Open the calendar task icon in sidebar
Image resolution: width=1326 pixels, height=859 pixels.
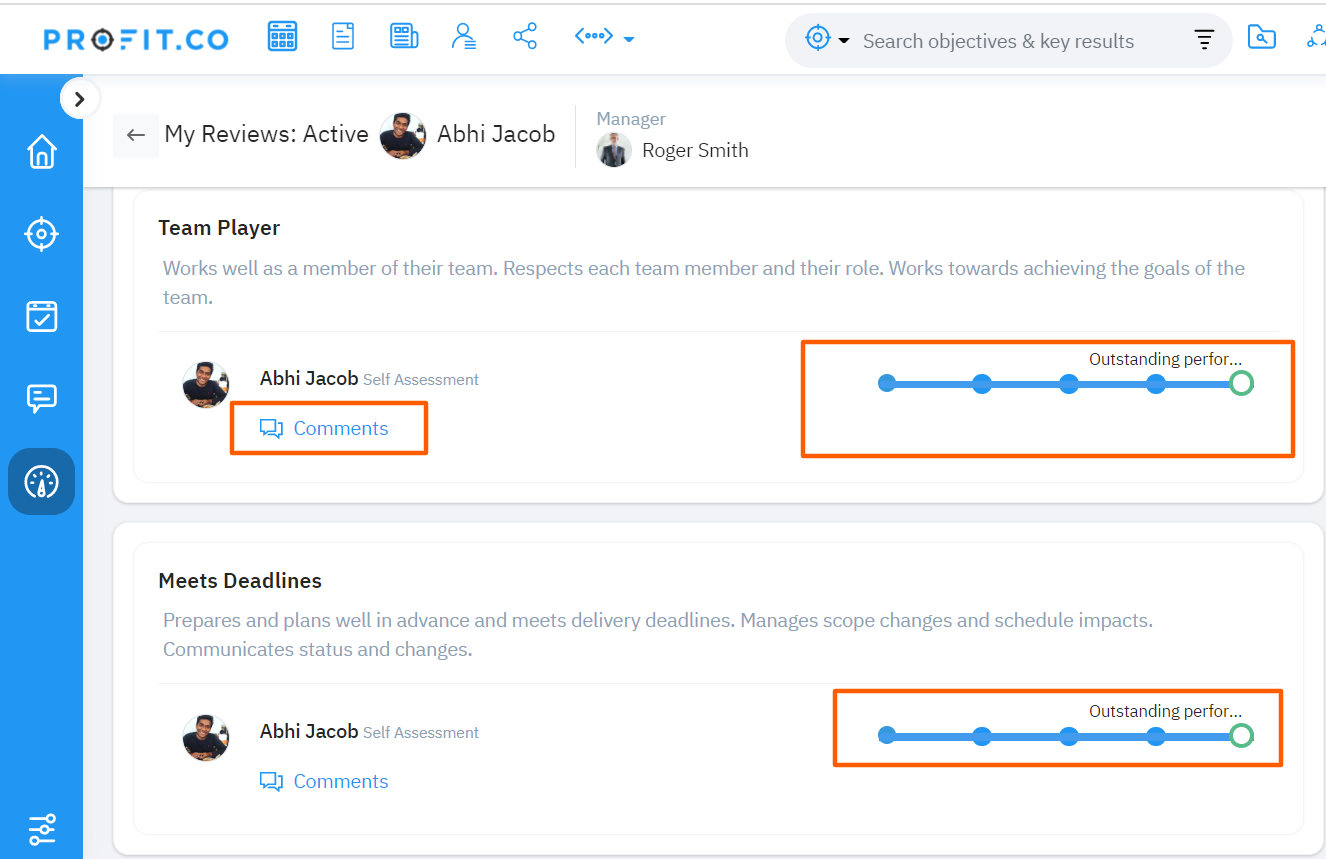point(42,316)
